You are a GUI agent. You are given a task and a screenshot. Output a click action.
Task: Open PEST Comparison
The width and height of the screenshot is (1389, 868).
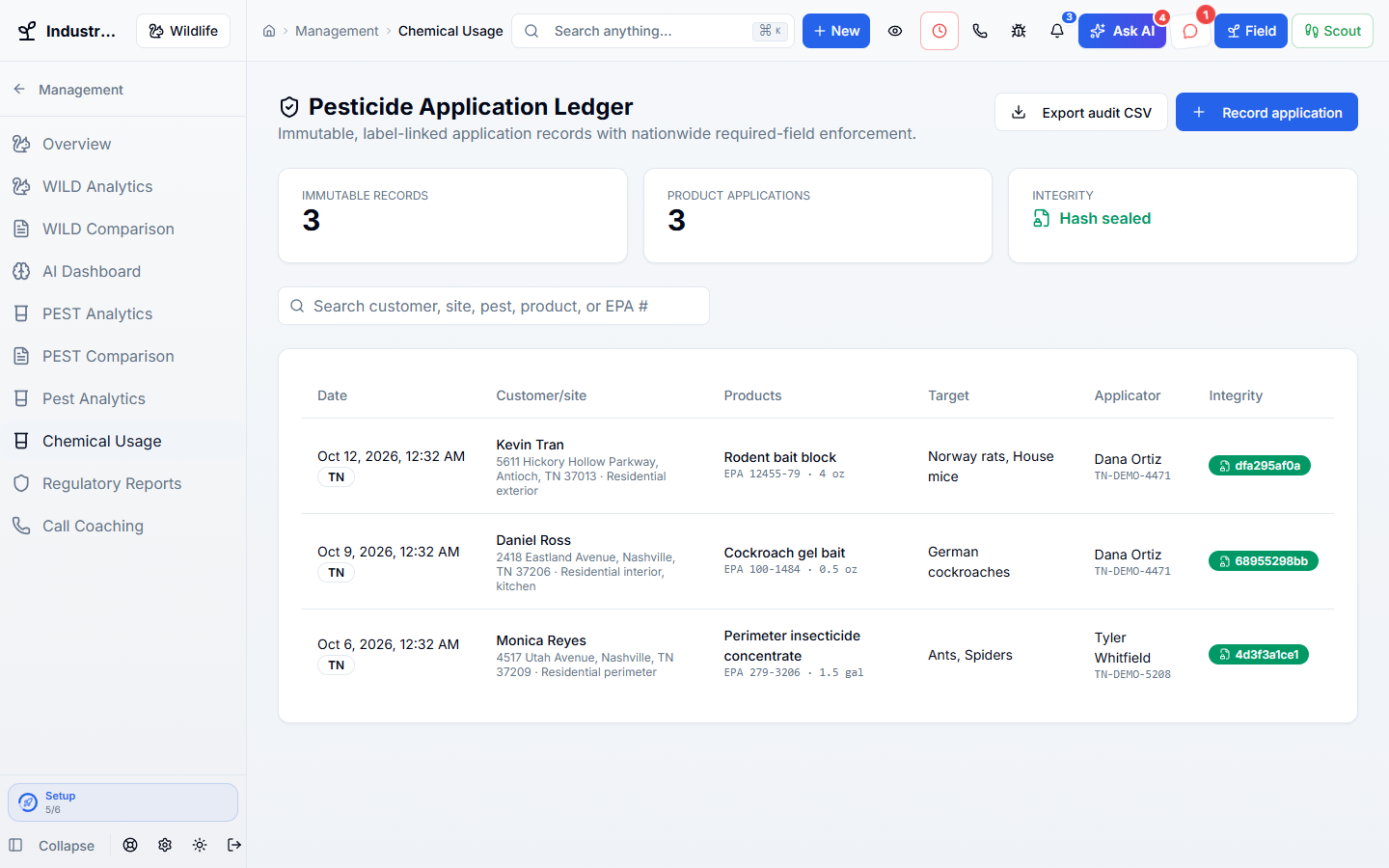123,356
